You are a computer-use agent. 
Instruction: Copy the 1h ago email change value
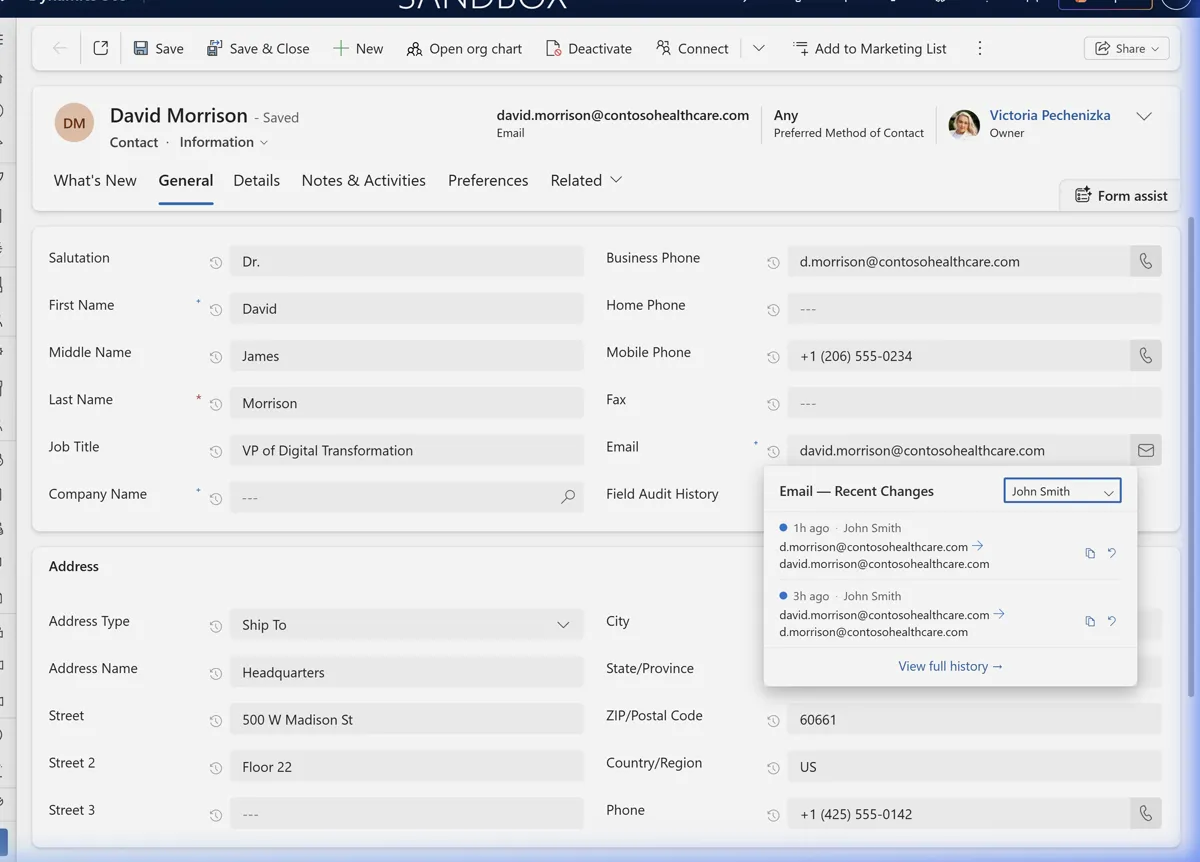pyautogui.click(x=1089, y=552)
